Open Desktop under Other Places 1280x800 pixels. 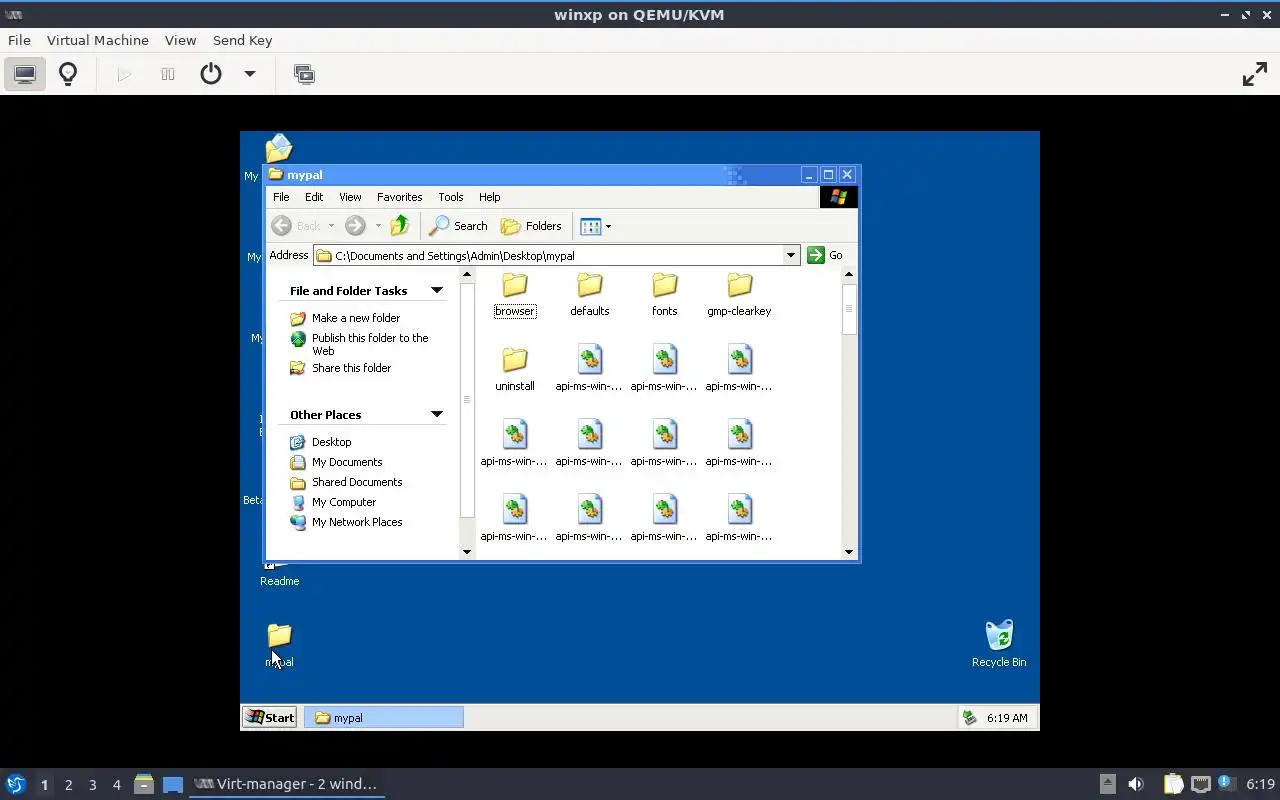tap(331, 442)
